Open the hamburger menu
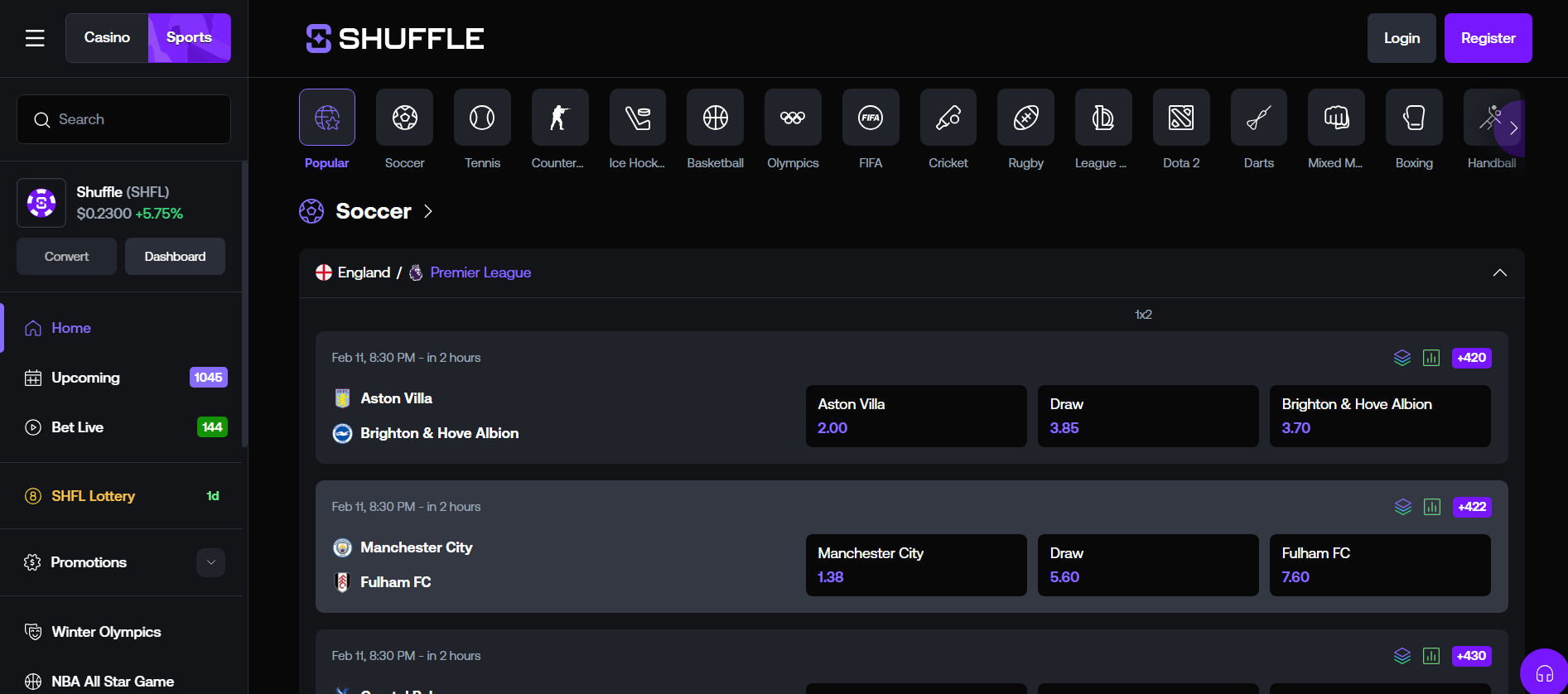This screenshot has height=694, width=1568. click(35, 38)
